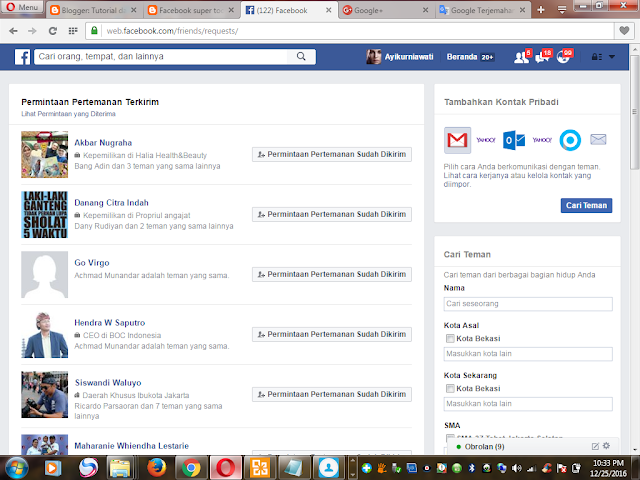This screenshot has width=640, height=480.
Task: Open globe notifications icon
Action: tap(564, 57)
